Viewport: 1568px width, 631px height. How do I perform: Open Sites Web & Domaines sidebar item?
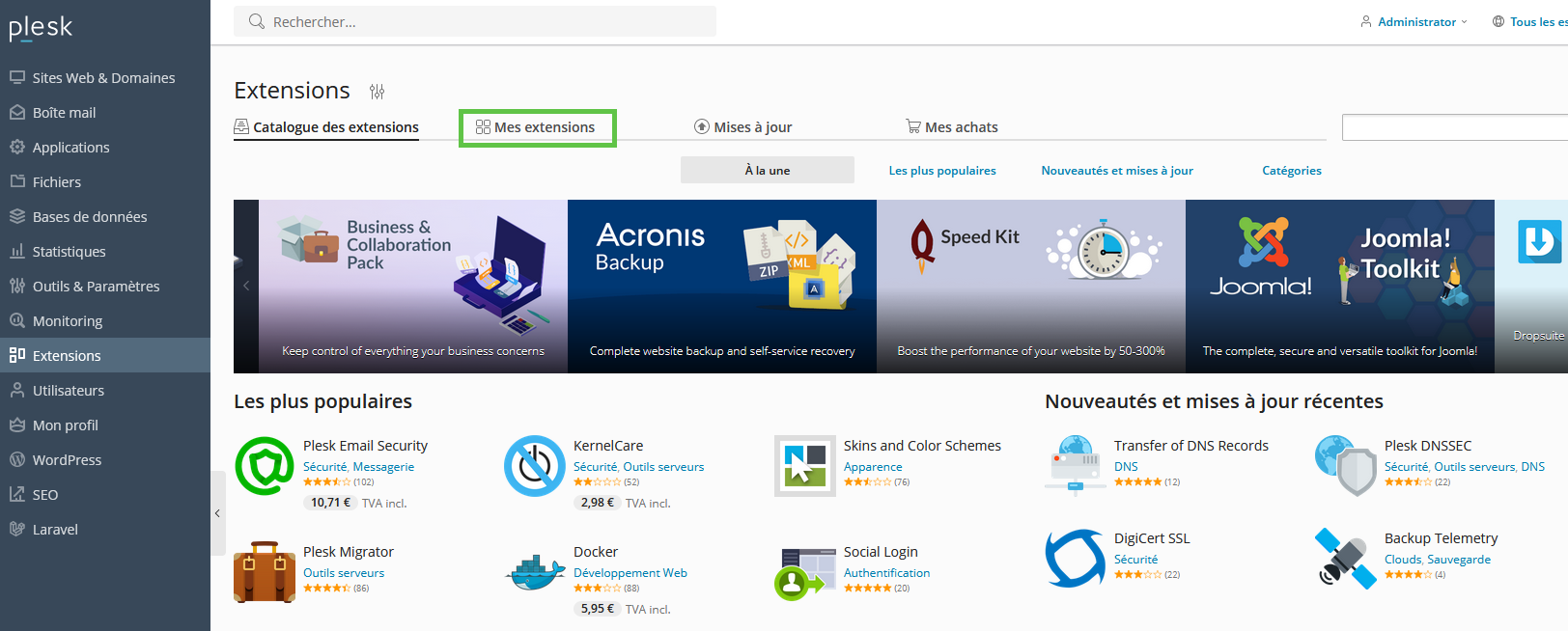coord(104,78)
